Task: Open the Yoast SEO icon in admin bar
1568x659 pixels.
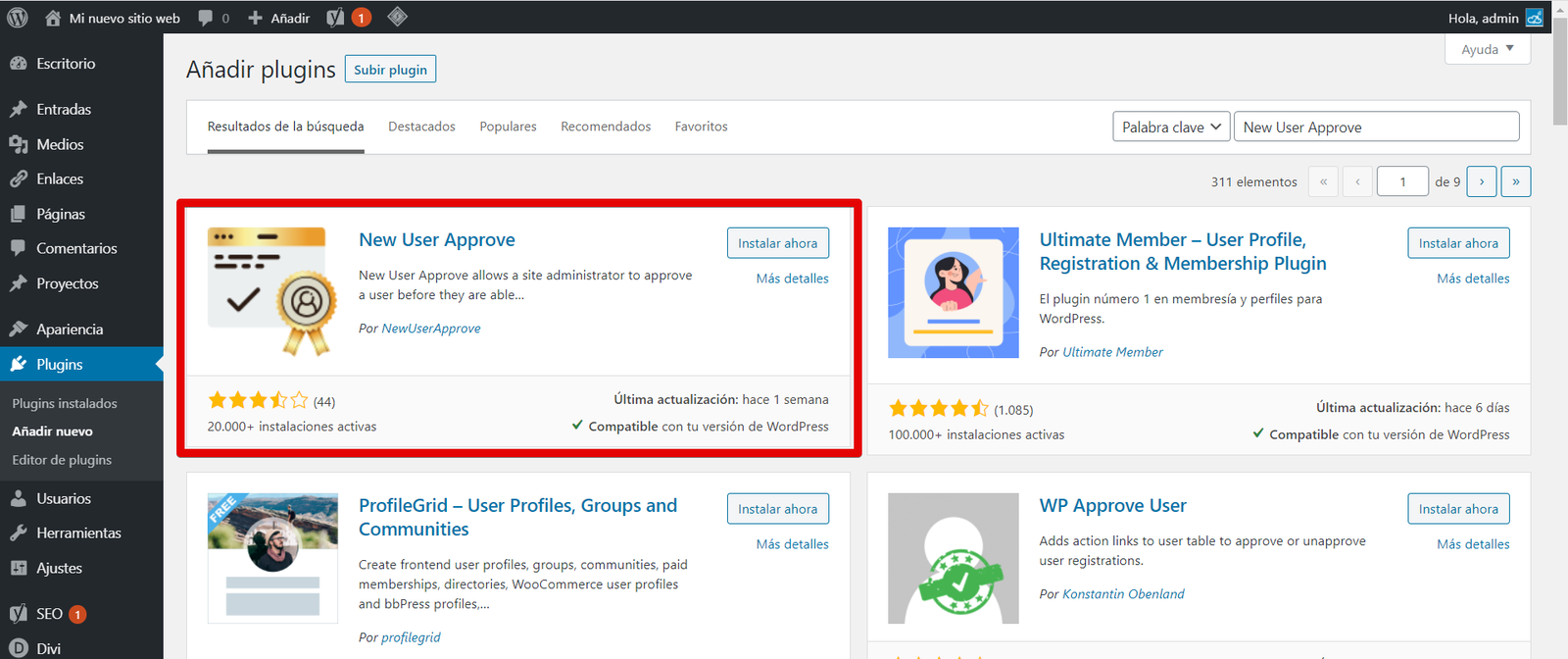Action: [335, 18]
